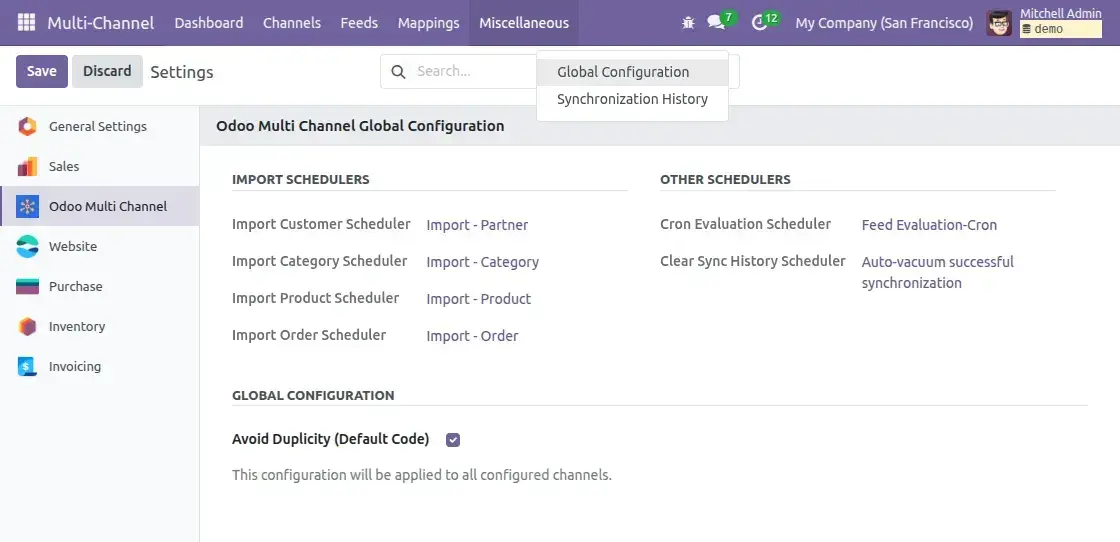Viewport: 1120px width, 542px height.
Task: Open My Company (San Francisco) switcher
Action: pyautogui.click(x=884, y=22)
